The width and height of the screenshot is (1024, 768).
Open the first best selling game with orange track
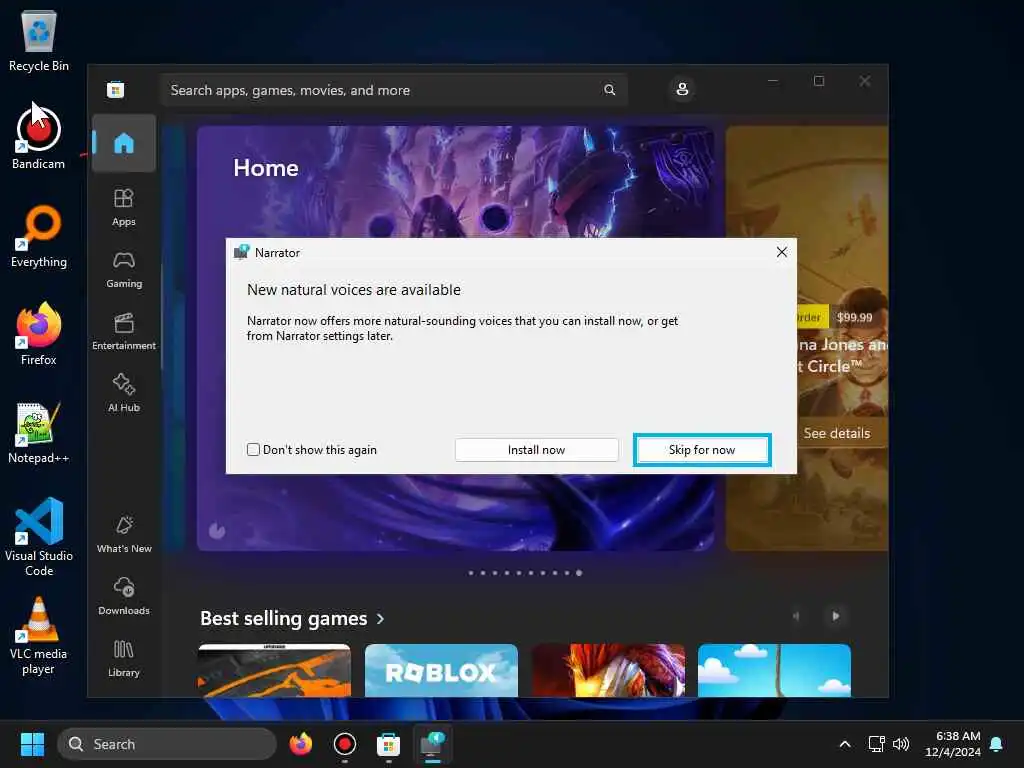[x=274, y=670]
